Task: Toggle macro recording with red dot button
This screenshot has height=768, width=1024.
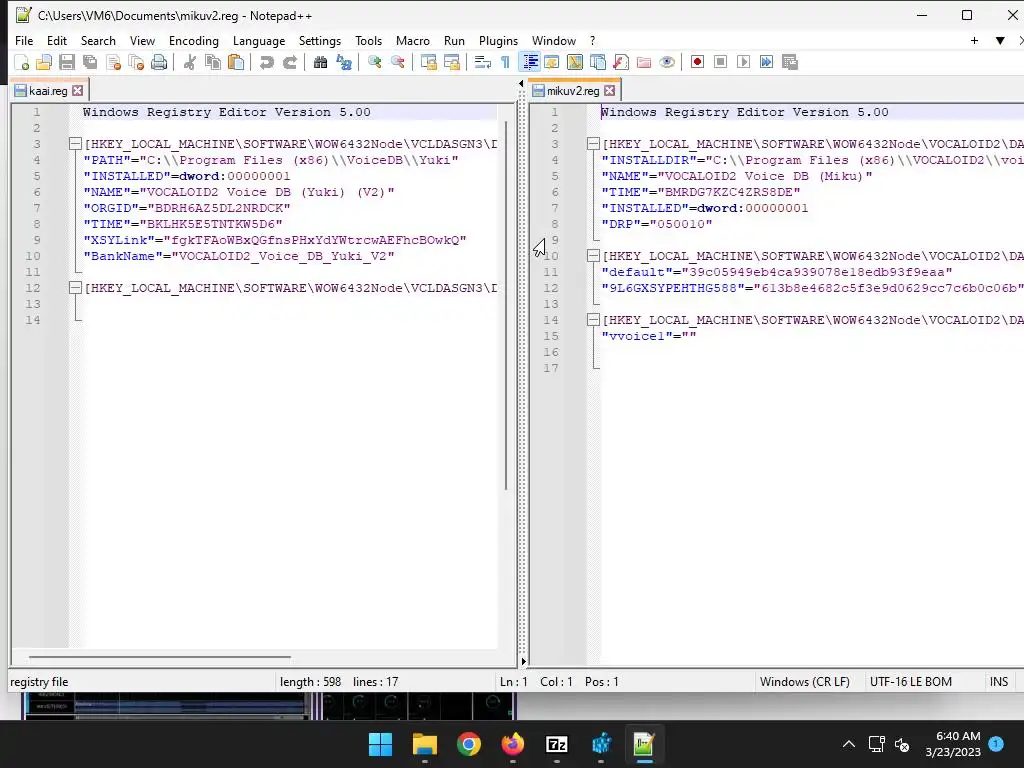Action: [x=697, y=62]
